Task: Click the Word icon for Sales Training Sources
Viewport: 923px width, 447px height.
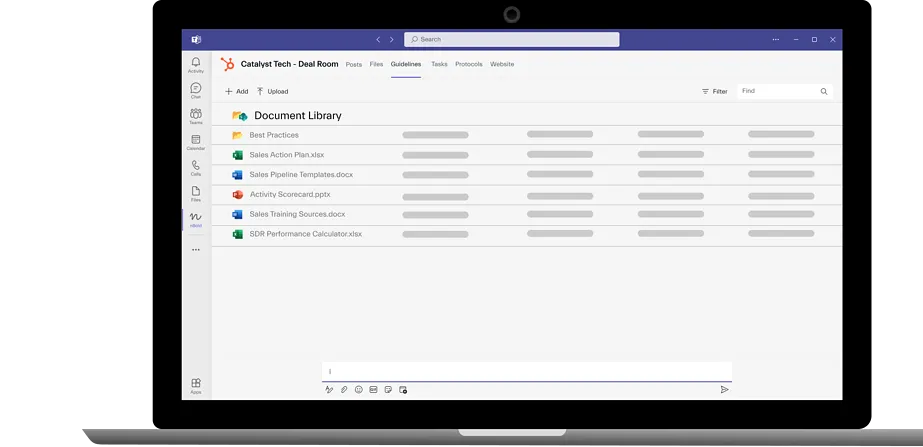Action: click(x=237, y=214)
